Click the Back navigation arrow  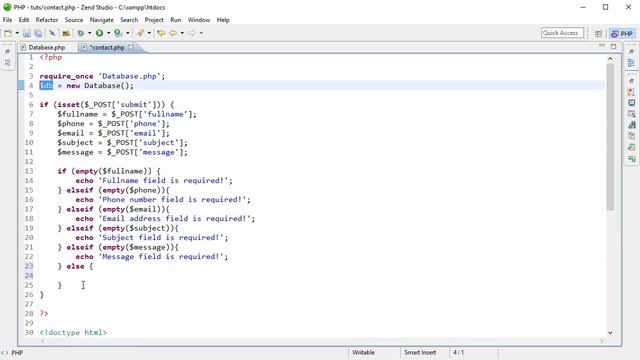(x=173, y=33)
